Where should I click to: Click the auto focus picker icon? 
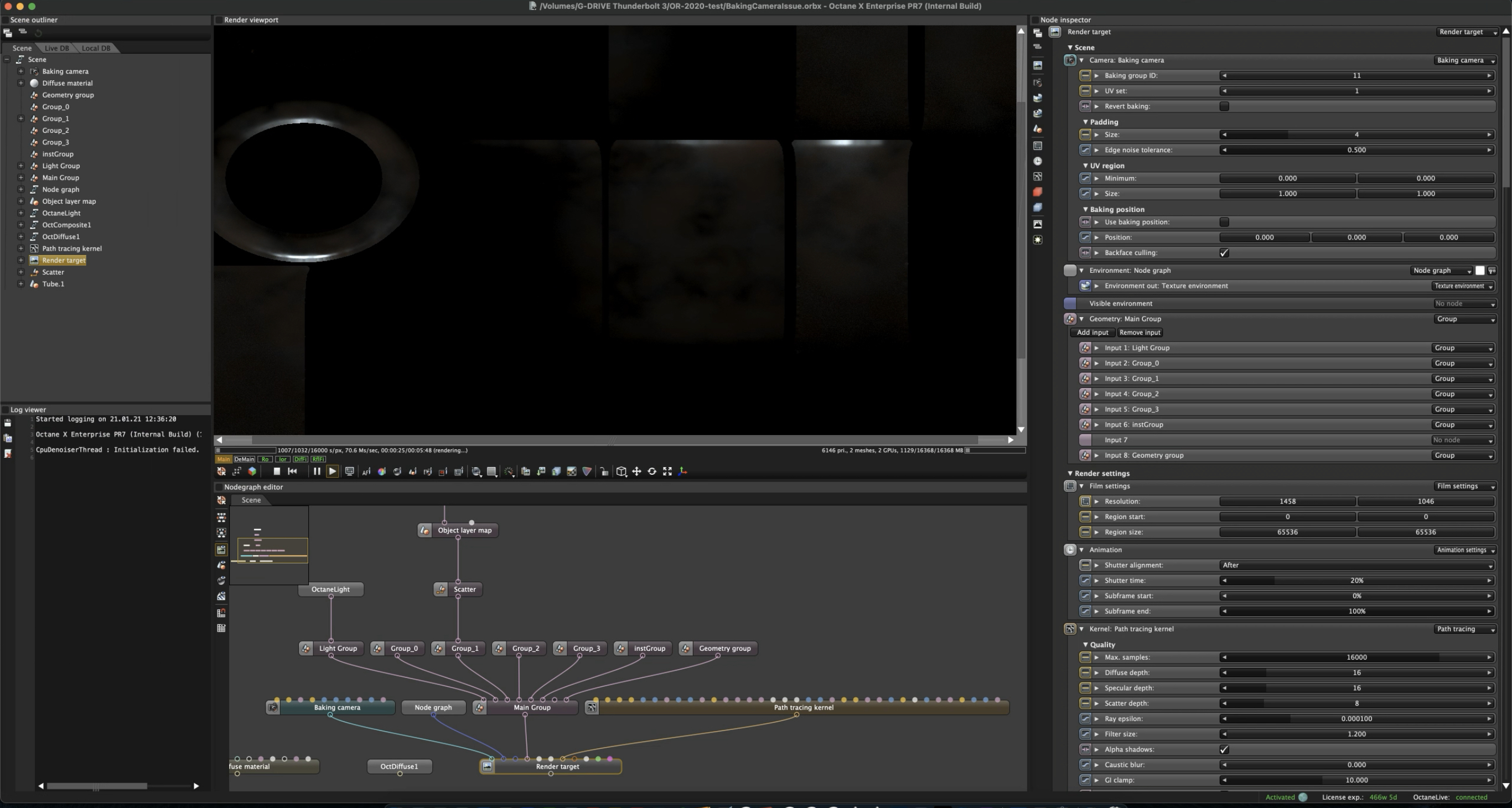(x=366, y=471)
